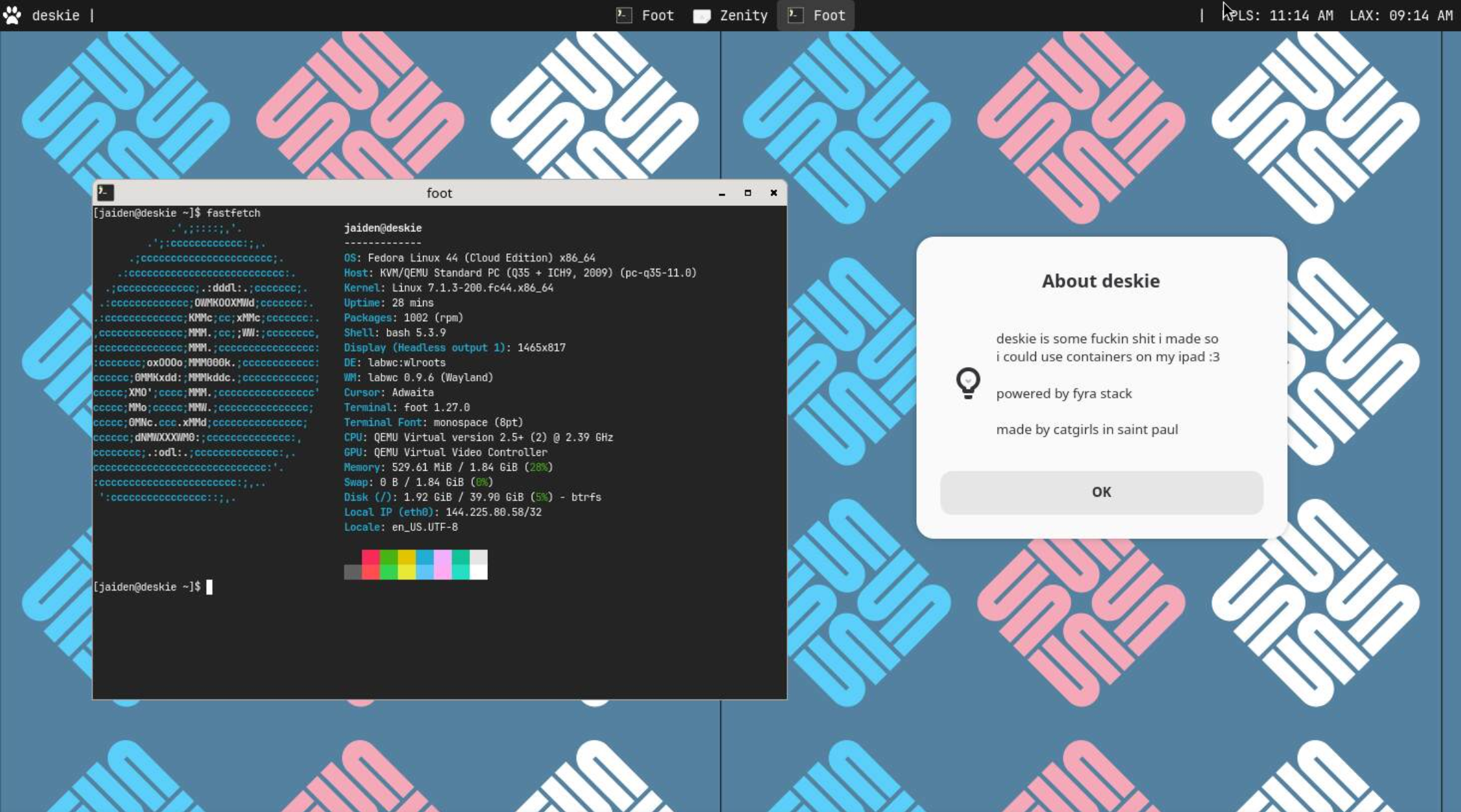1461x812 pixels.
Task: Click the Terminal foot 1.27.0 line
Action: coord(407,407)
